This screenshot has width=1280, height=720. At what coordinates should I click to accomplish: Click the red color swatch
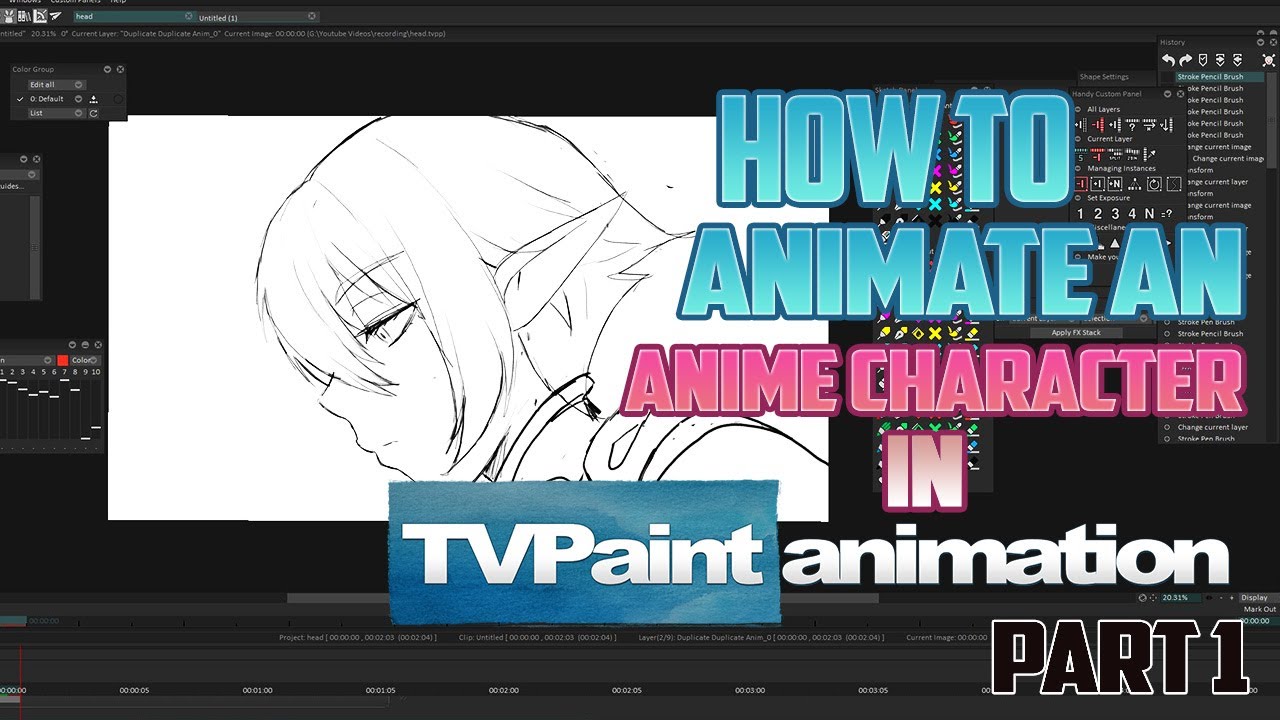tap(62, 360)
